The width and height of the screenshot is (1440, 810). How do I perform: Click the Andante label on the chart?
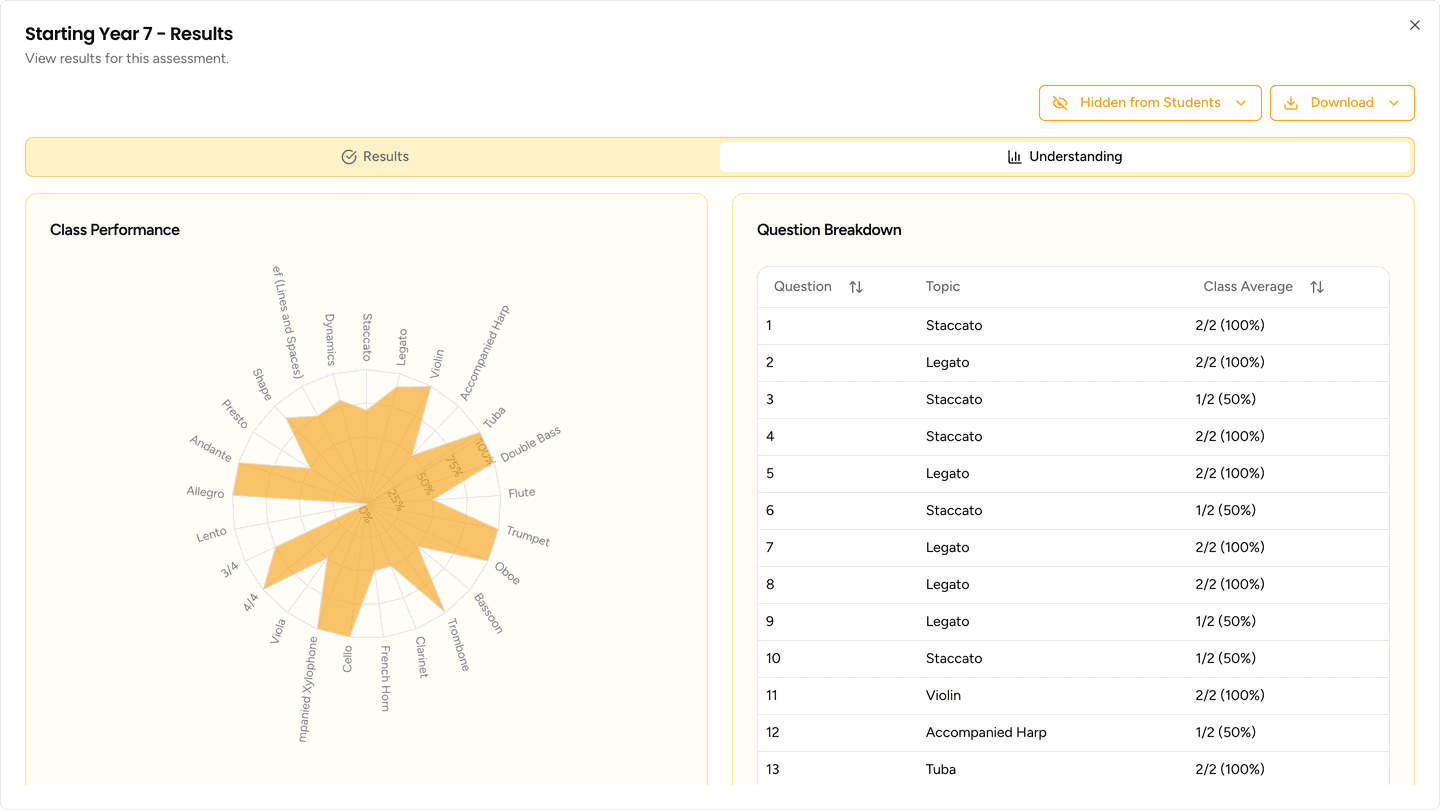pyautogui.click(x=211, y=449)
